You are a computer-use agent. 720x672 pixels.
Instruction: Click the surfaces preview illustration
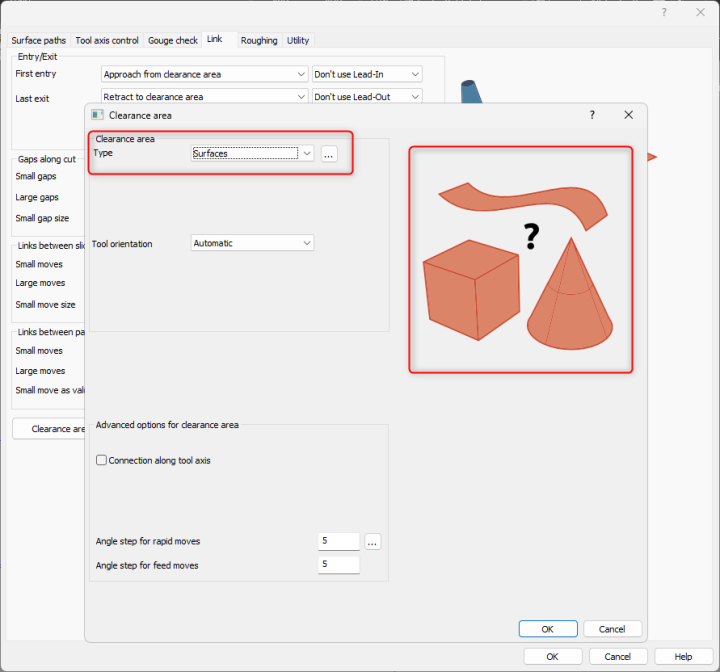pos(520,260)
